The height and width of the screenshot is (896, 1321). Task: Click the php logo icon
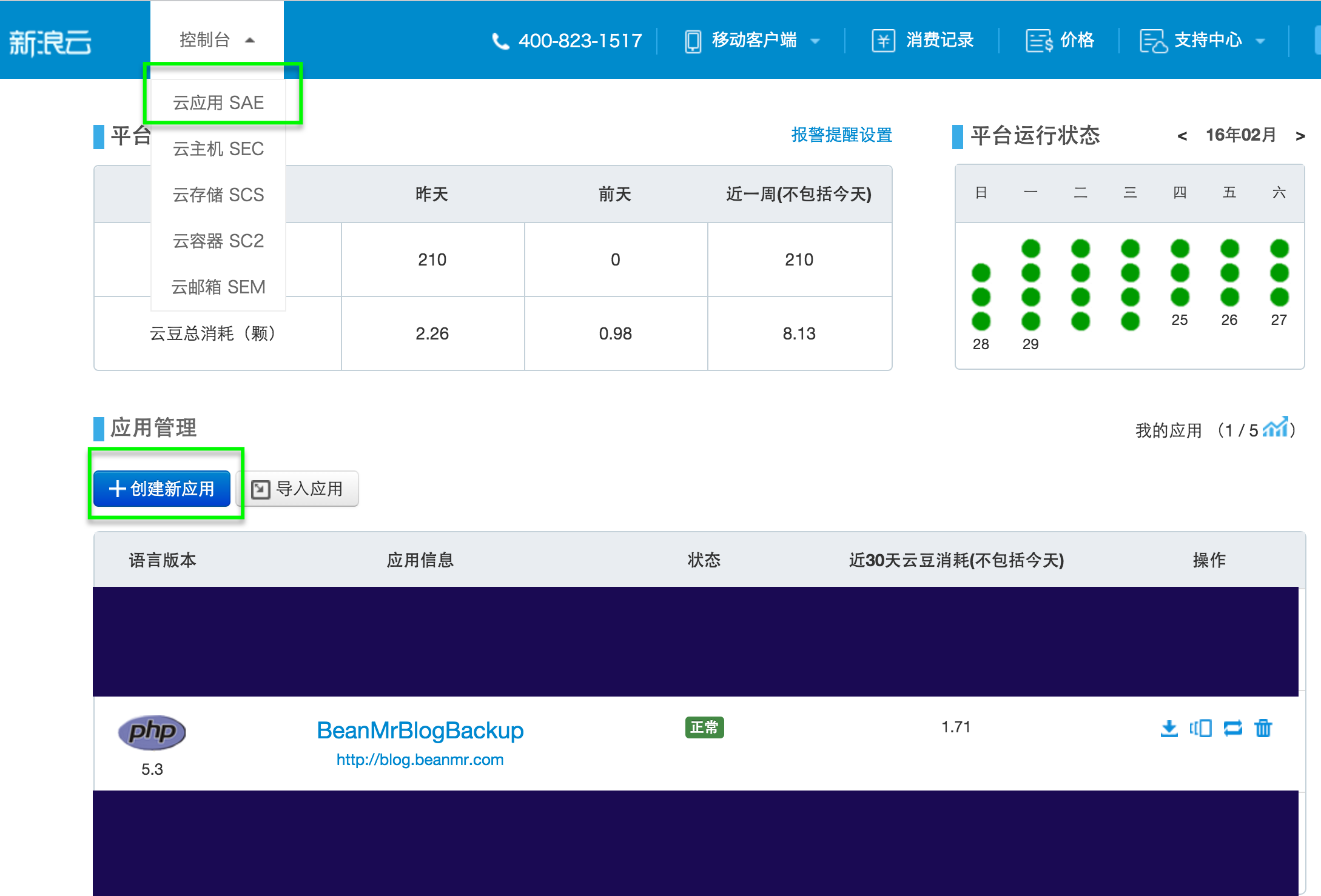[152, 732]
